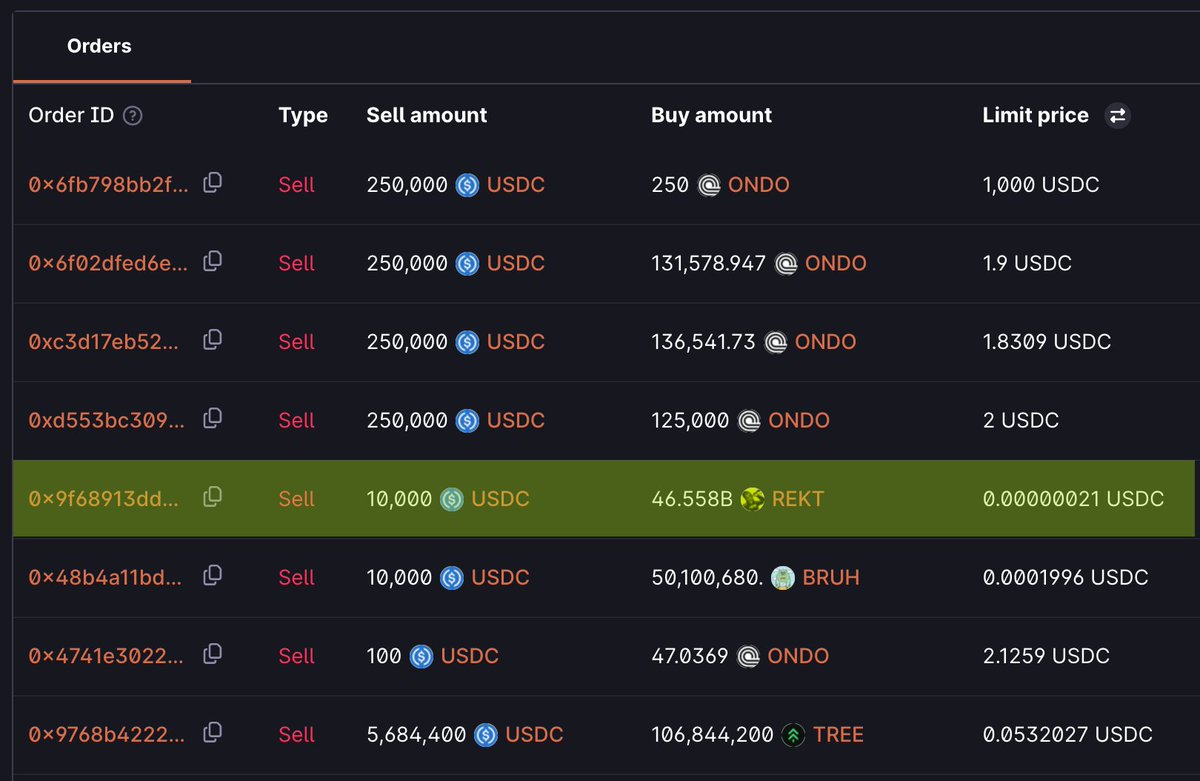Copy order ID 0x6f02dfed6e
1200x781 pixels.
(x=212, y=261)
